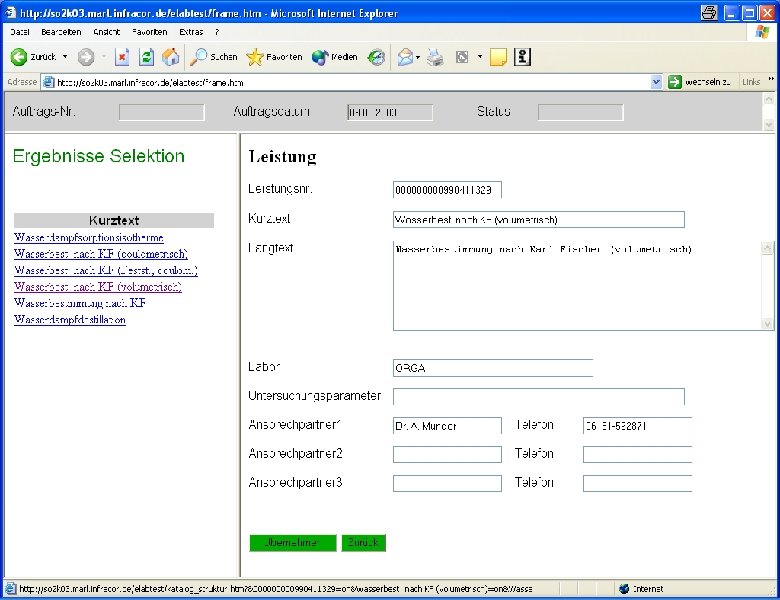Open the Medien pane

point(335,57)
